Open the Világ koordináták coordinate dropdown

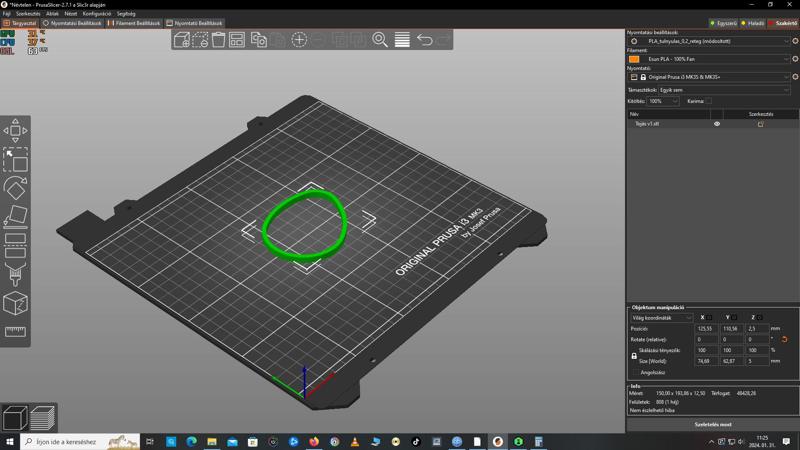pos(661,317)
